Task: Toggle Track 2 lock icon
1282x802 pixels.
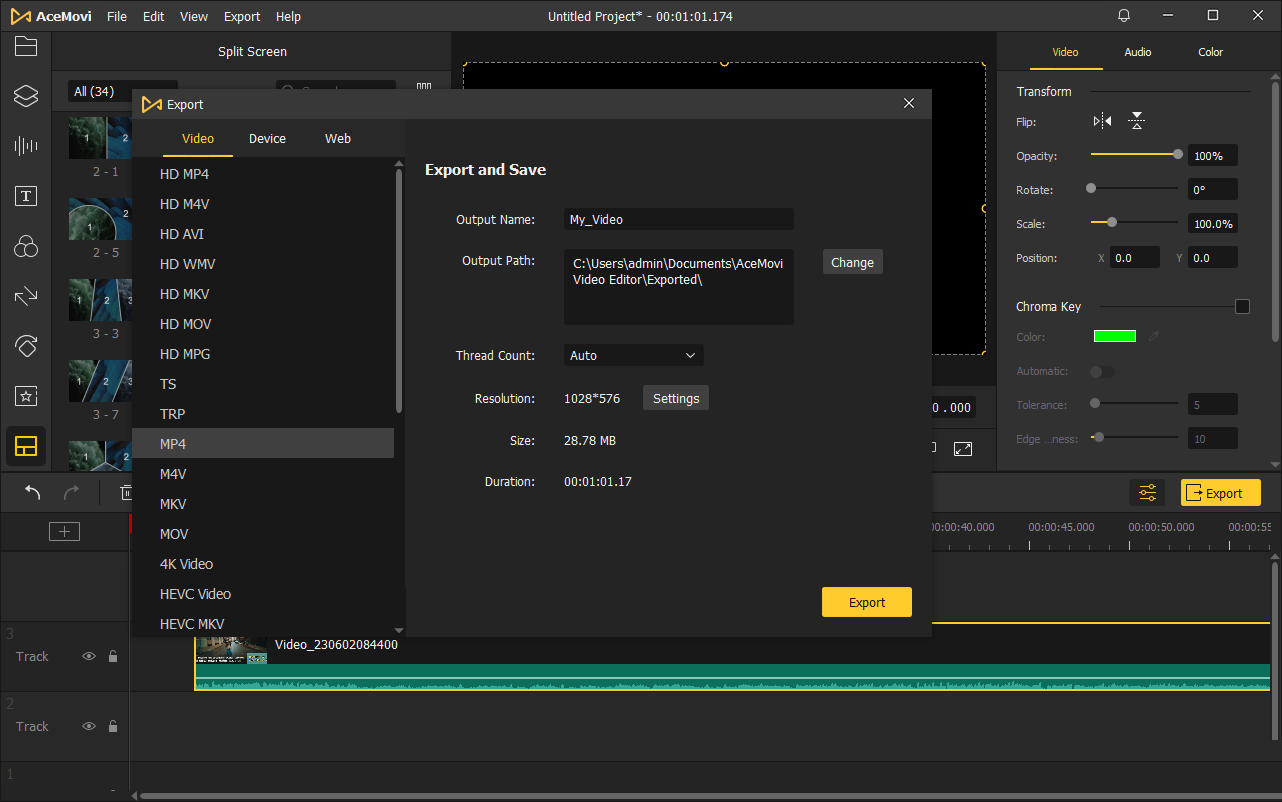Action: pos(113,726)
